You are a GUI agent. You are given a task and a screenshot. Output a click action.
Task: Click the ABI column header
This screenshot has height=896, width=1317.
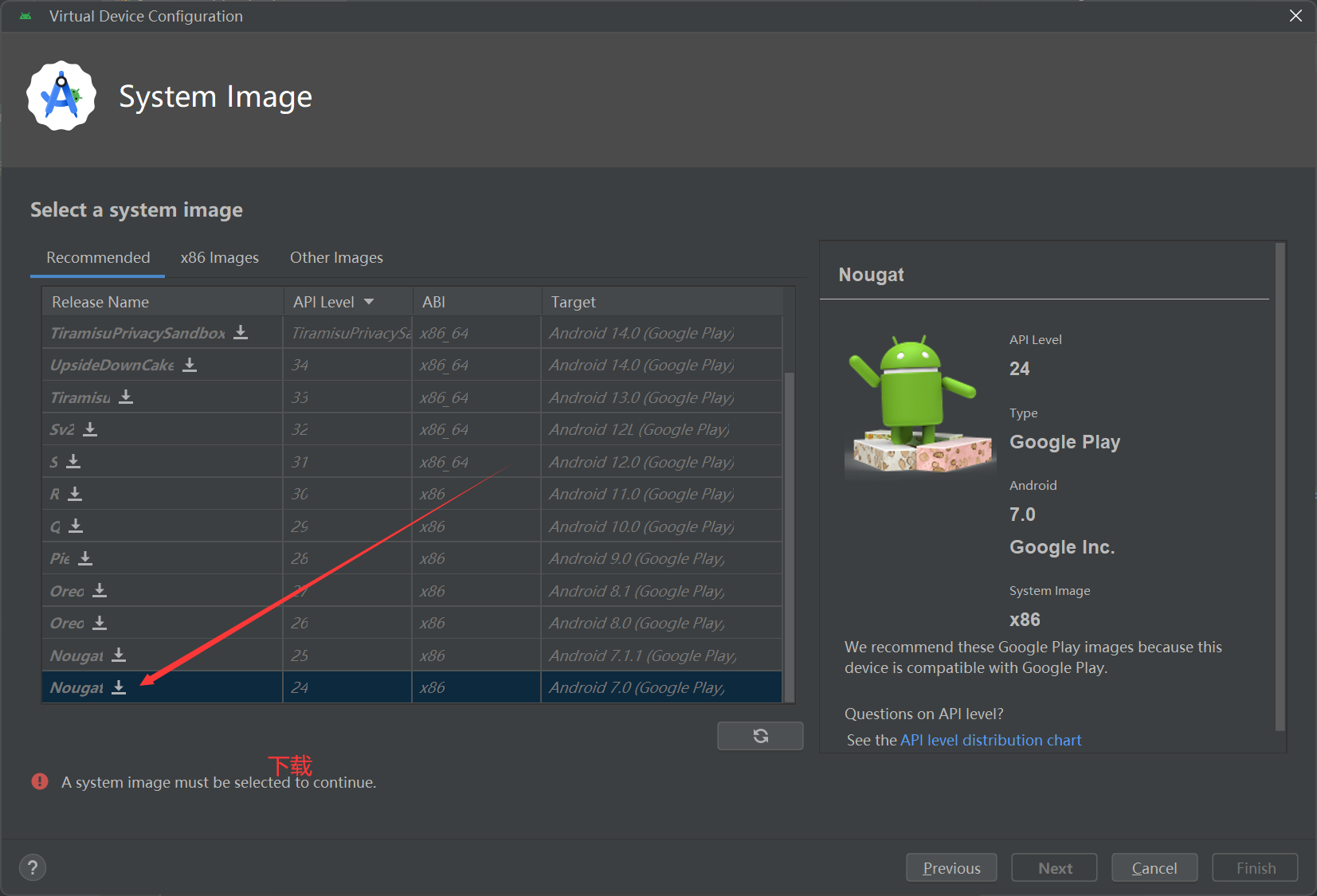click(476, 302)
